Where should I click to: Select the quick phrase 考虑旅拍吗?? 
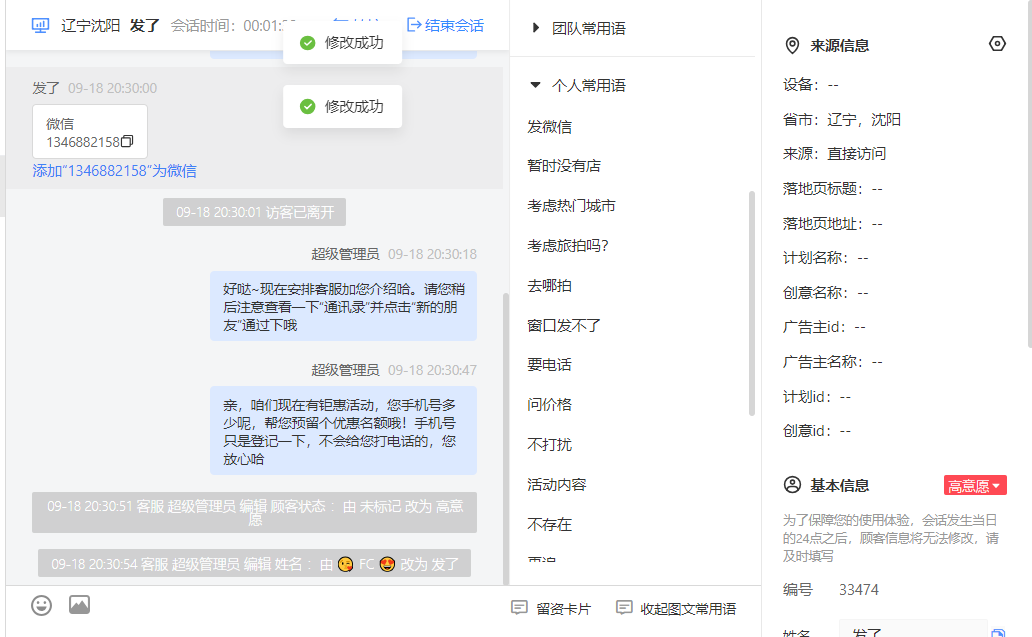click(568, 246)
